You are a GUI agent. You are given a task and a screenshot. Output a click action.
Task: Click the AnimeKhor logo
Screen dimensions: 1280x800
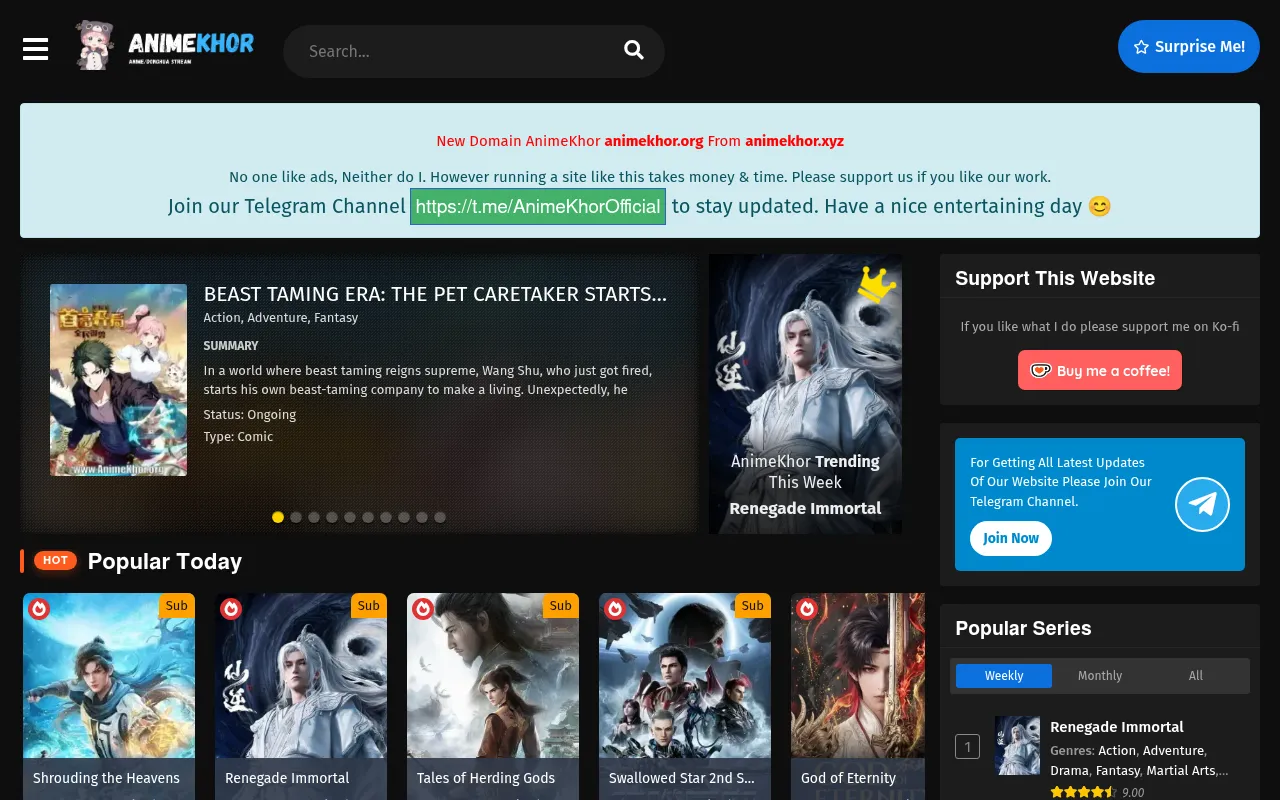165,46
